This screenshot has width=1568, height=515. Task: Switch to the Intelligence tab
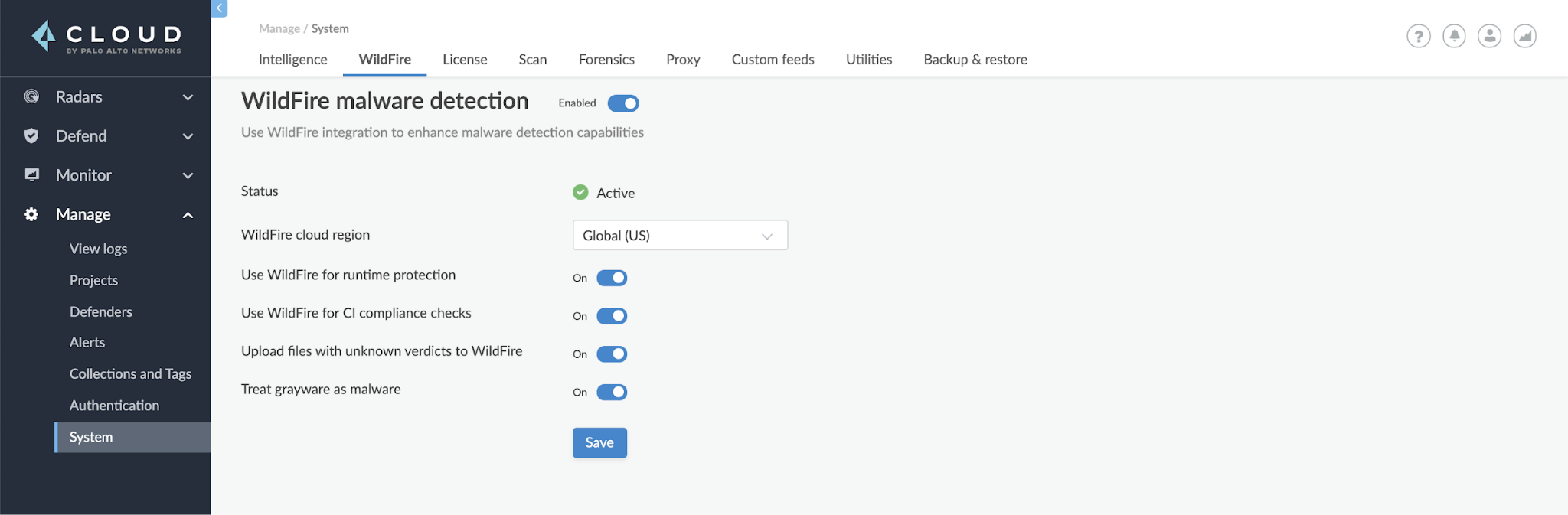point(292,59)
